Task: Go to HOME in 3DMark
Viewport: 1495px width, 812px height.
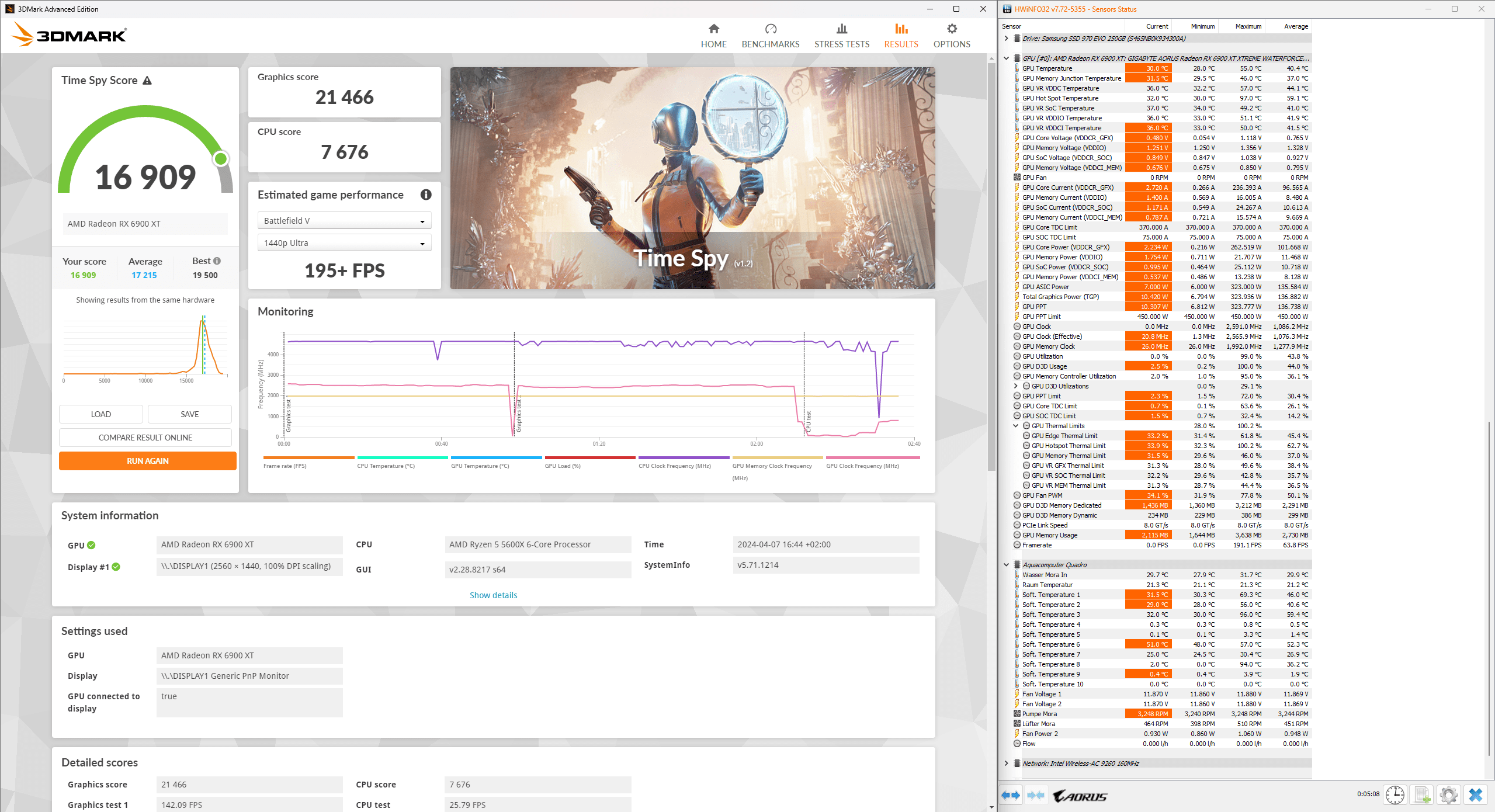Action: [713, 36]
